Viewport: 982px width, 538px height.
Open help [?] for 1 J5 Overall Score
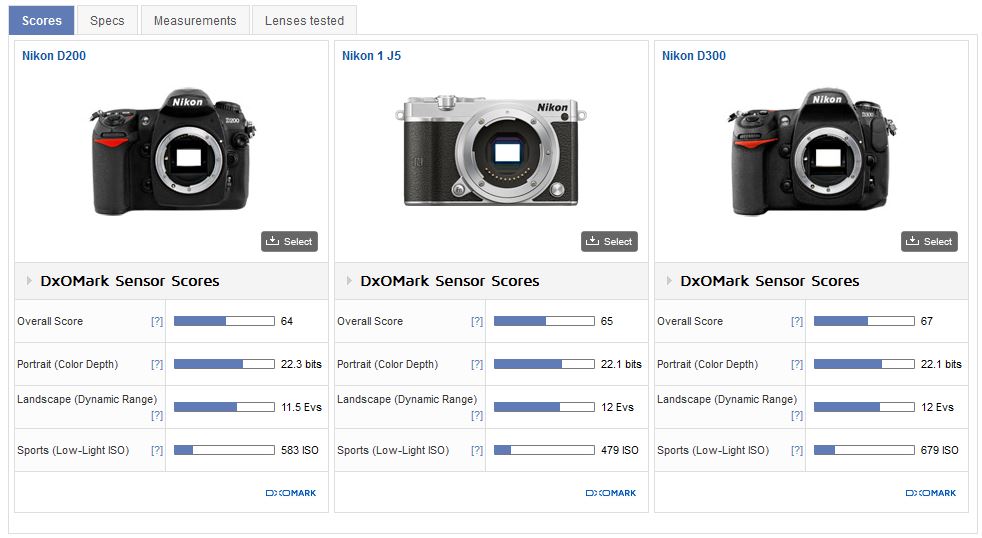pos(477,321)
